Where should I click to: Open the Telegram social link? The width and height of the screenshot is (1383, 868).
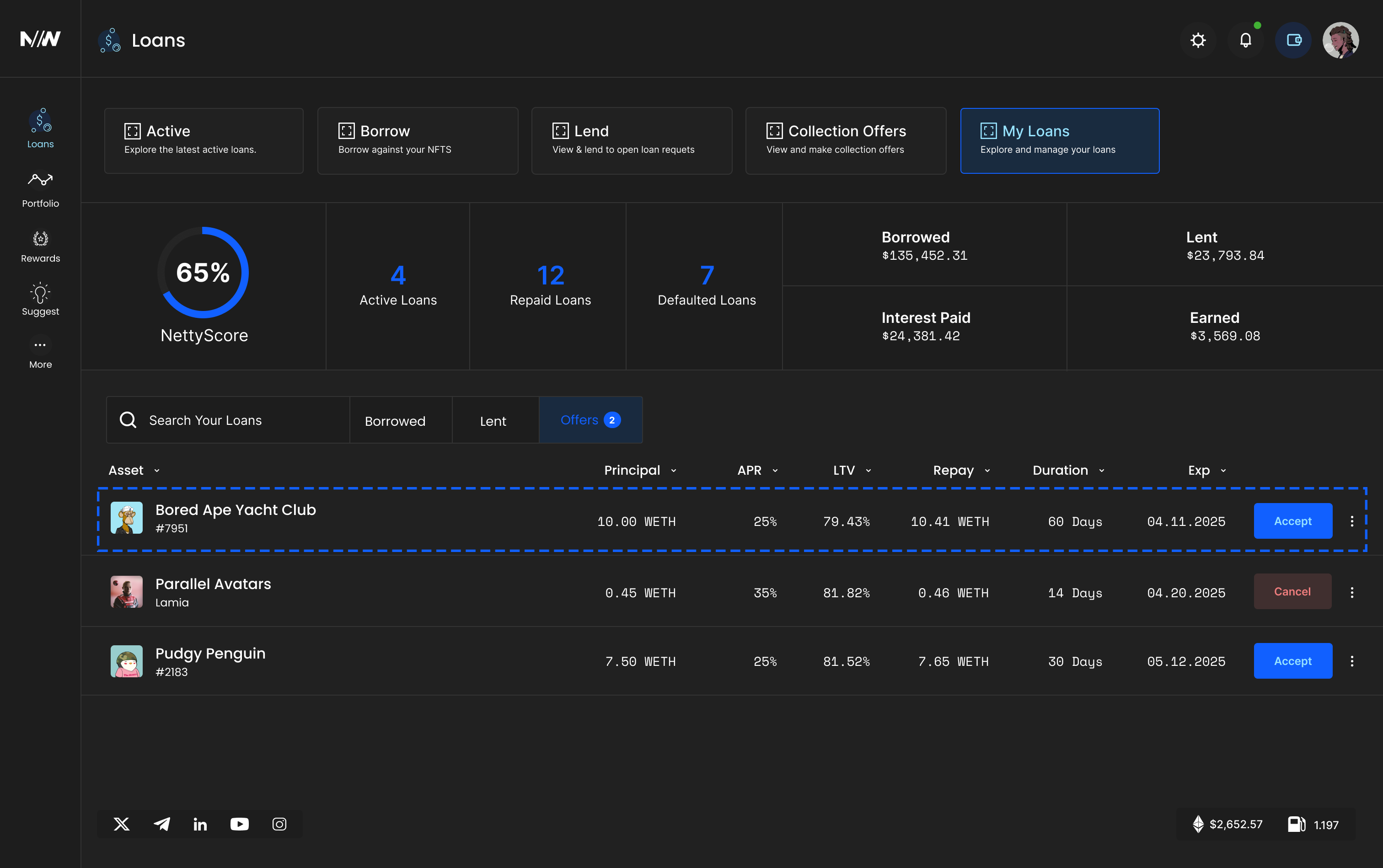(x=162, y=824)
